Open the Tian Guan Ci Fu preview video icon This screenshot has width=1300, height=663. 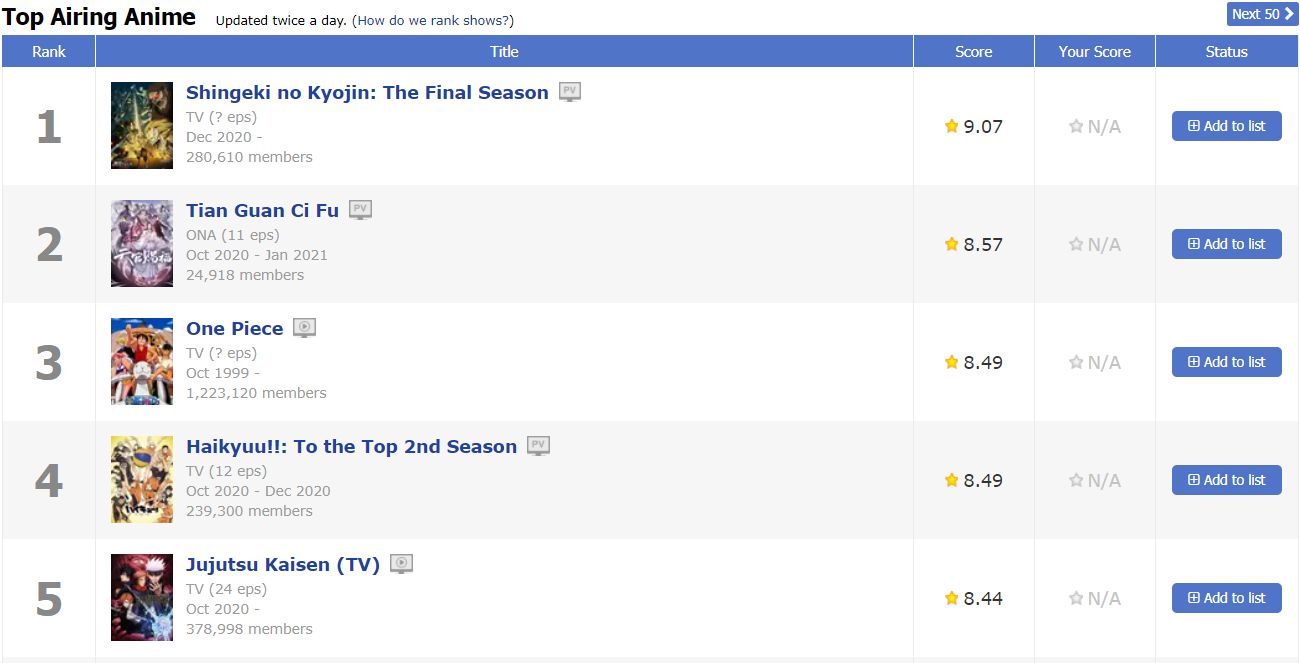coord(360,209)
